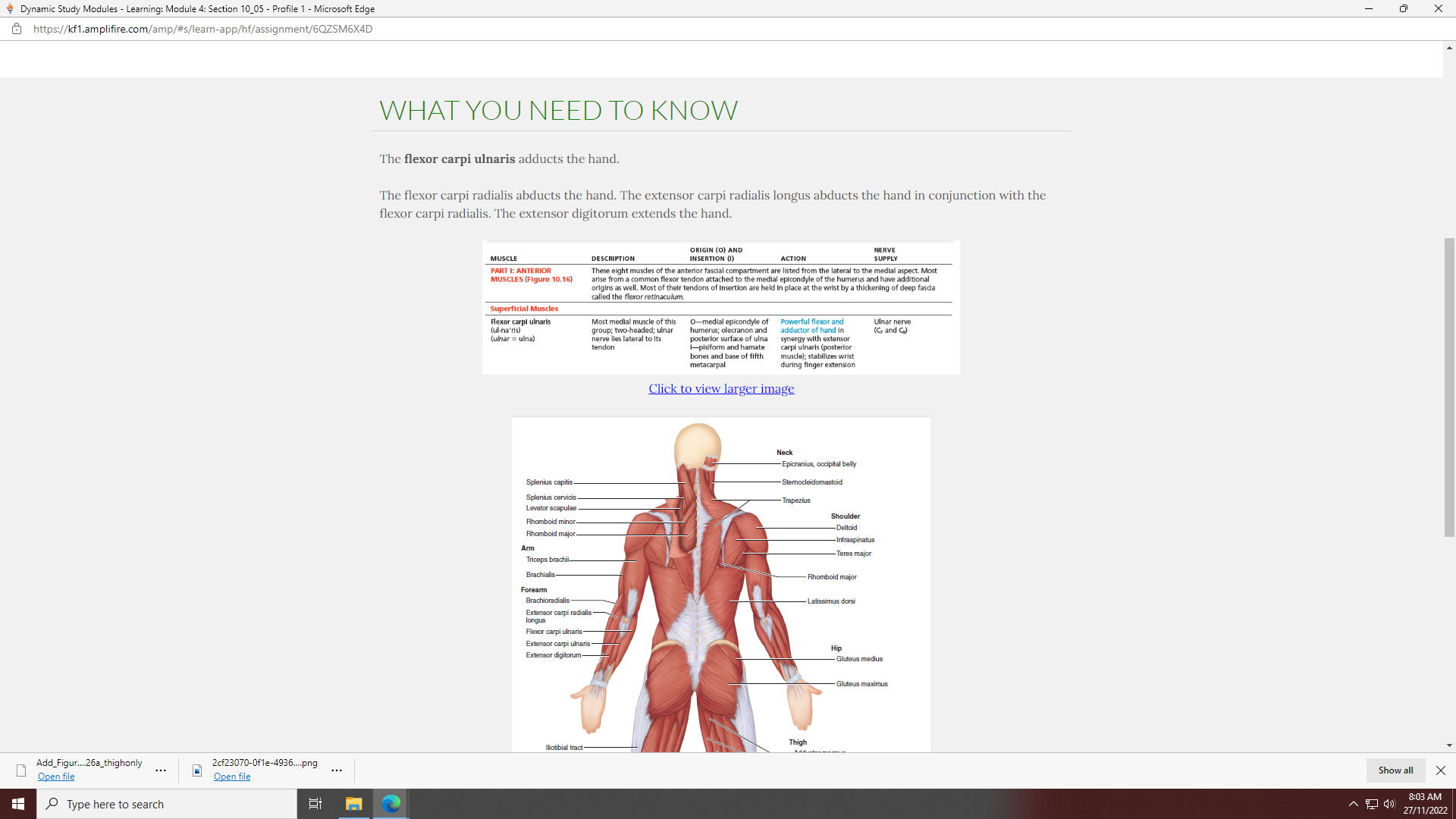1456x819 pixels.
Task: Click the site lock icon in address bar
Action: (x=16, y=29)
